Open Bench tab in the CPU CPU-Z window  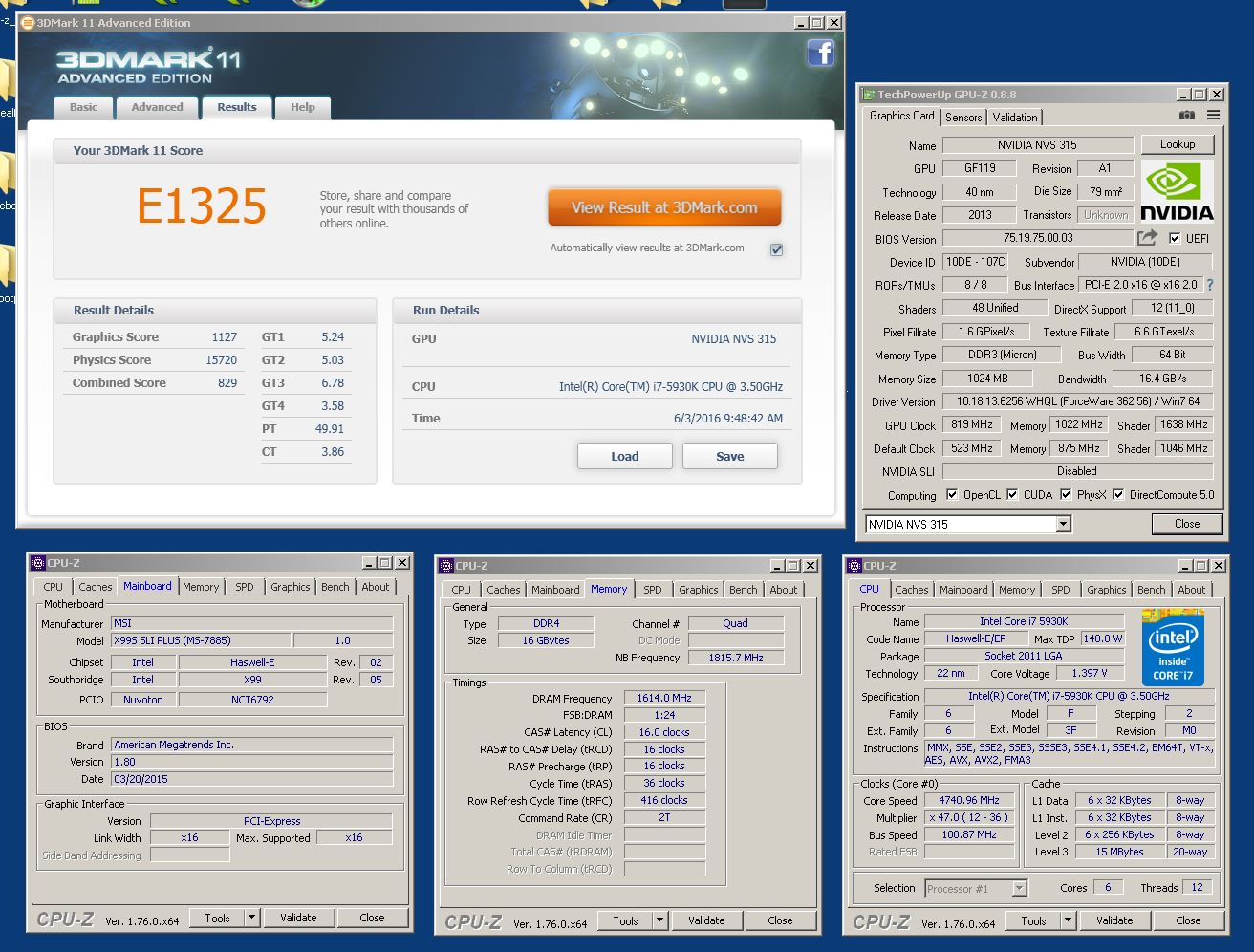pos(1152,590)
